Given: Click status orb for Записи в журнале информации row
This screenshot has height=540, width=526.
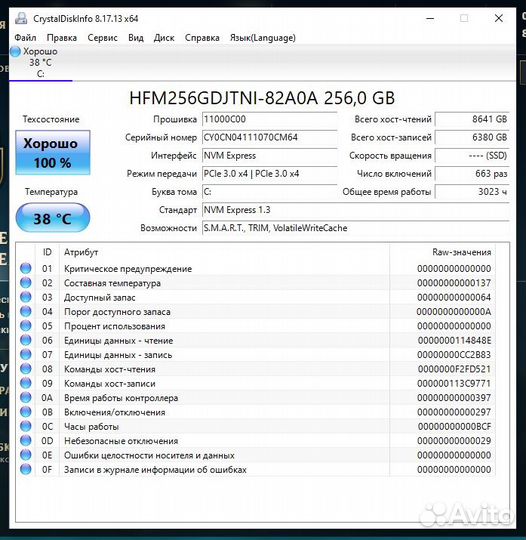Looking at the screenshot, I should click(x=25, y=469).
